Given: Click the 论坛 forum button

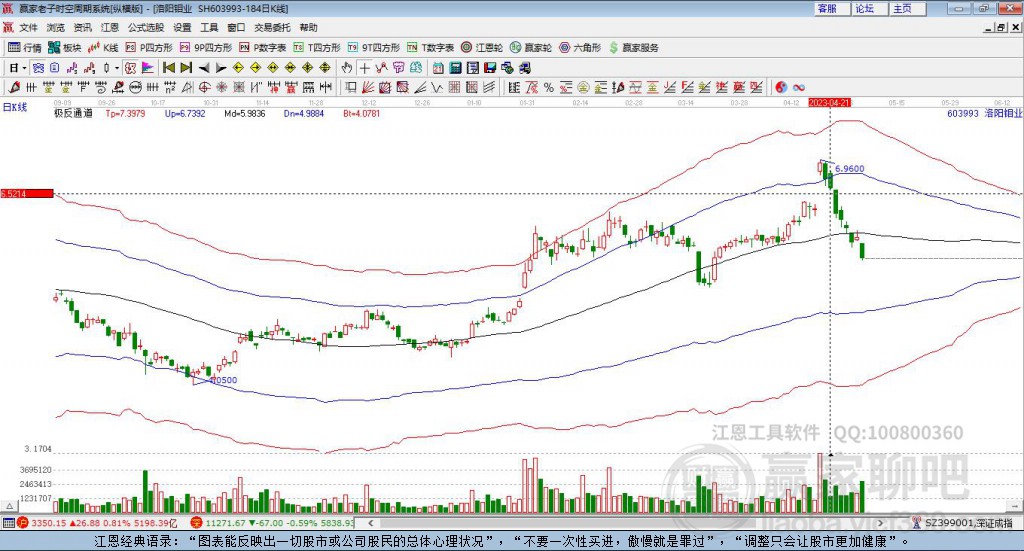Looking at the screenshot, I should tap(868, 8).
